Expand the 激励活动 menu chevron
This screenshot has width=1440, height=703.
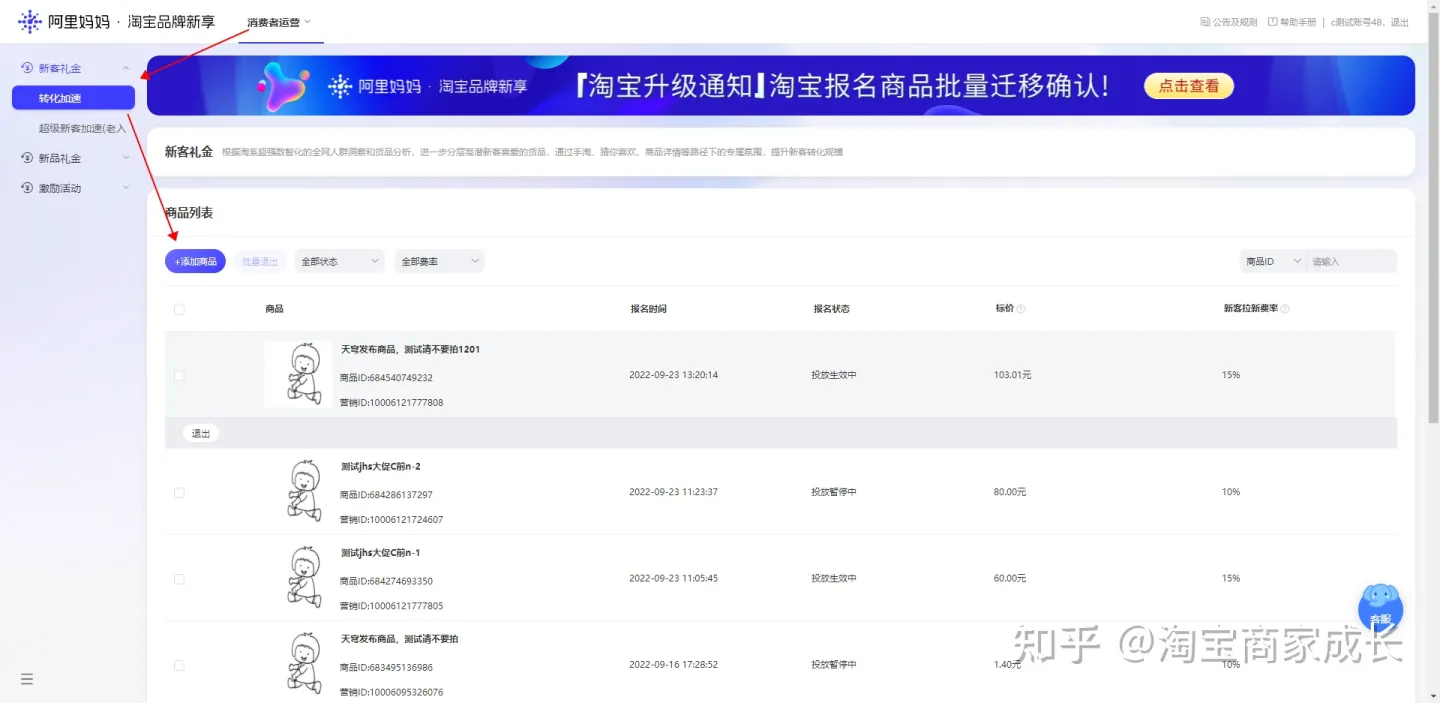pos(126,188)
